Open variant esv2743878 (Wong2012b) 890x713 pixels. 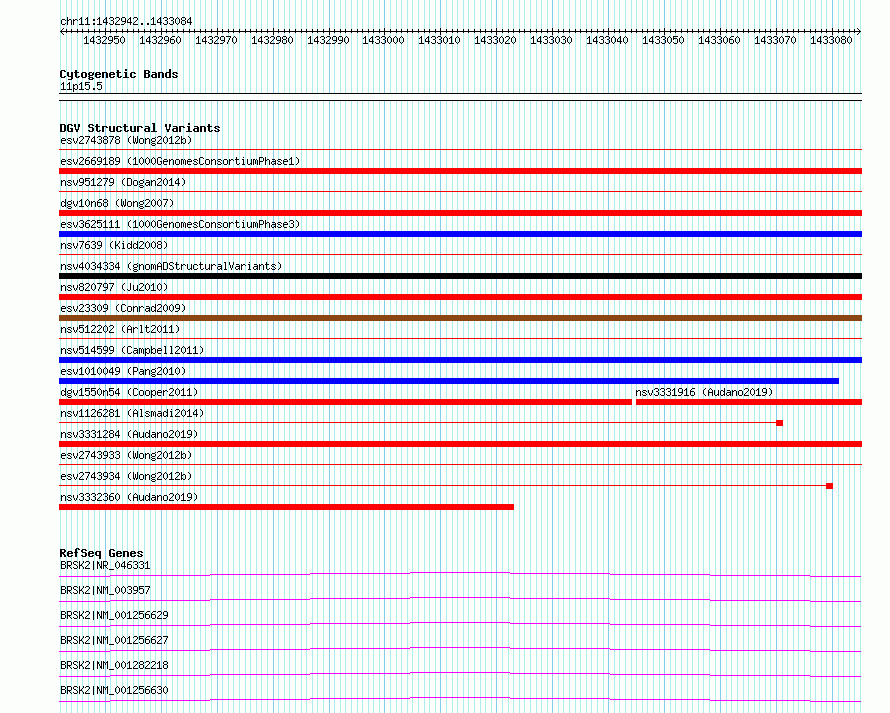click(126, 140)
